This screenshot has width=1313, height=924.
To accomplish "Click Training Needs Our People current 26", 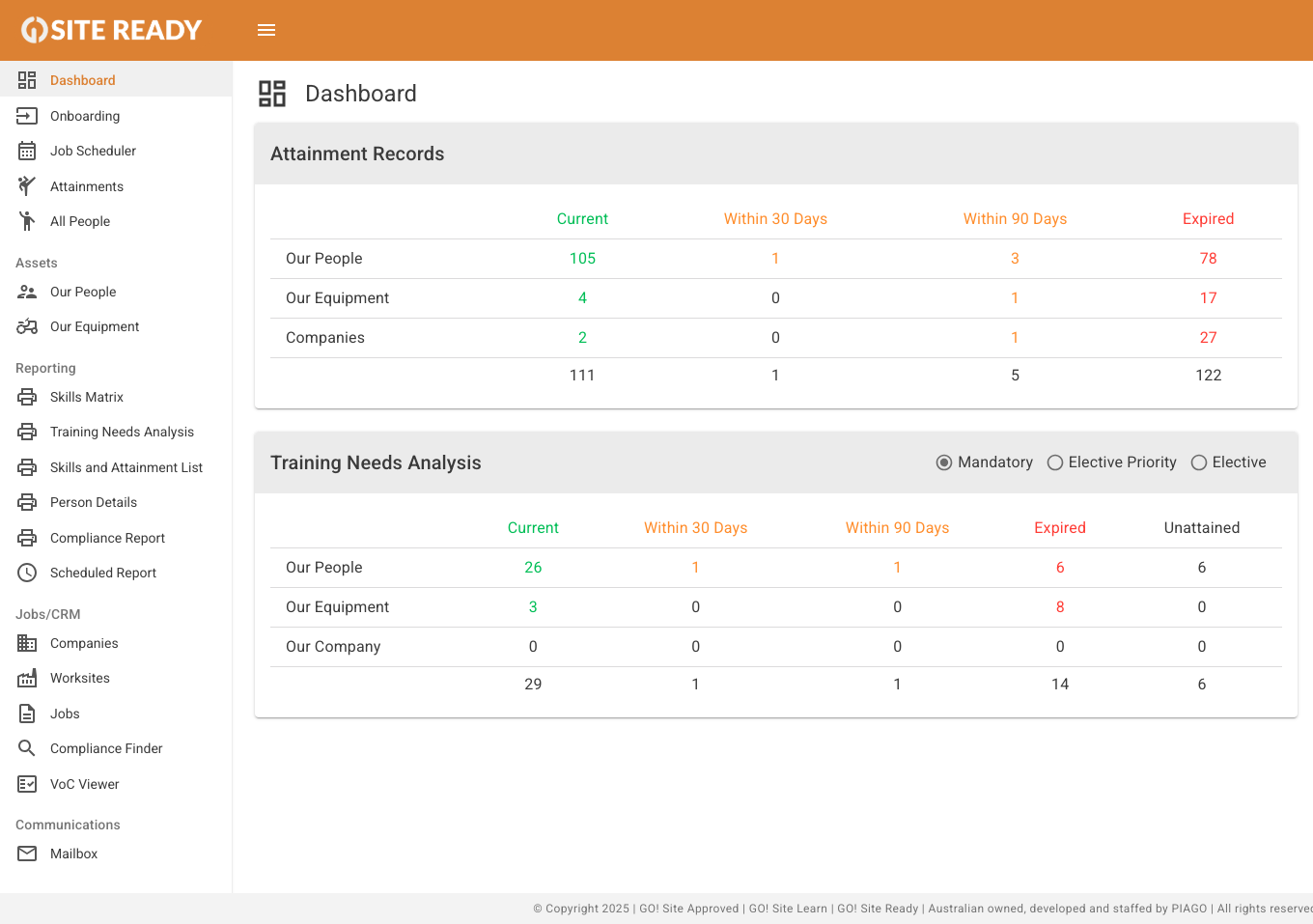I will [533, 568].
